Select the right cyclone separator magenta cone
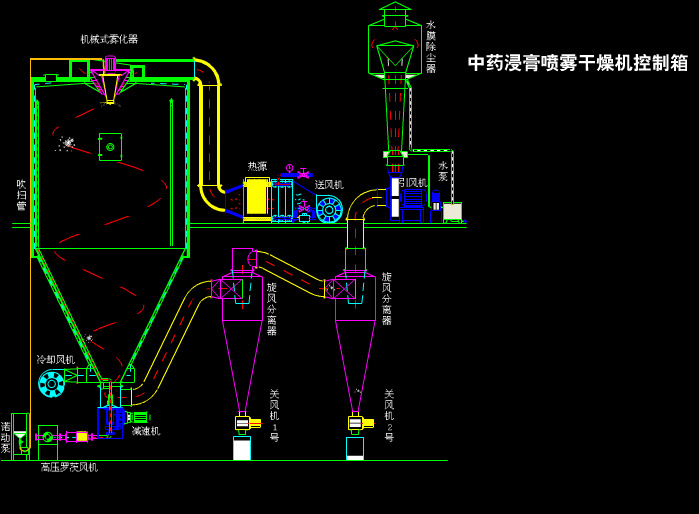 point(355,360)
